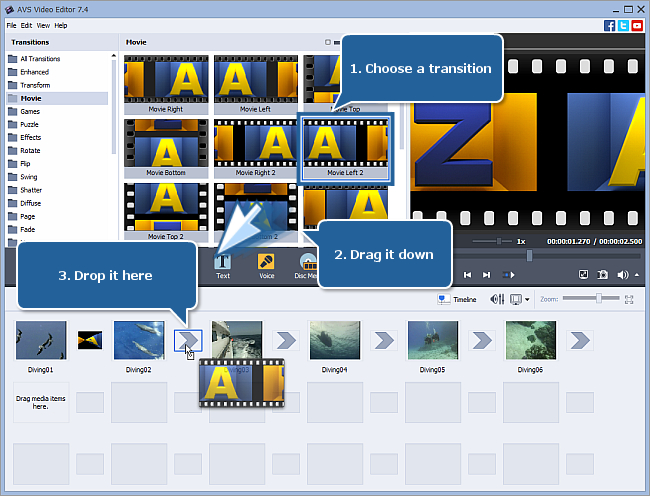This screenshot has height=496, width=650.
Task: Select the transition slot between Diving04 and Diving05
Action: pyautogui.click(x=384, y=340)
